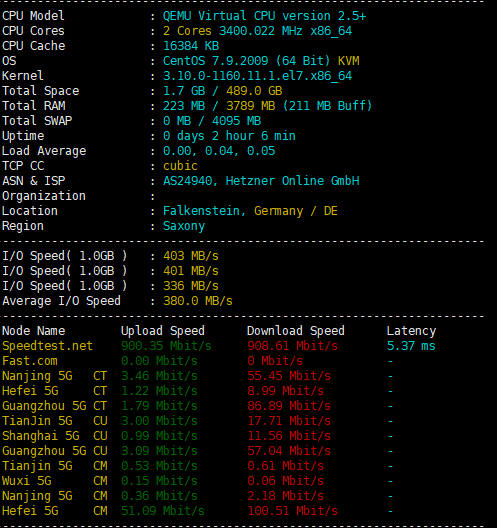Click Speedtest.net download speed 908.61 Mbit/s

pyautogui.click(x=293, y=346)
